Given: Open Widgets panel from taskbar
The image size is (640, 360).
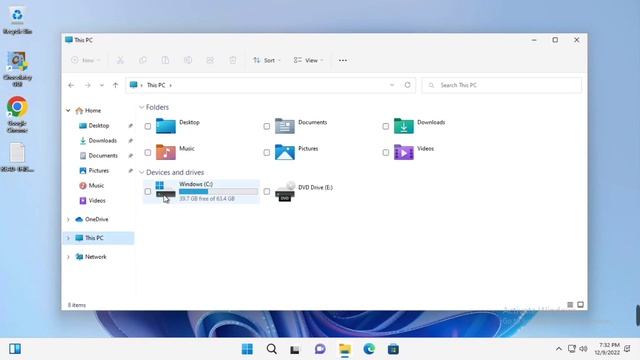Looking at the screenshot, I should [x=15, y=349].
